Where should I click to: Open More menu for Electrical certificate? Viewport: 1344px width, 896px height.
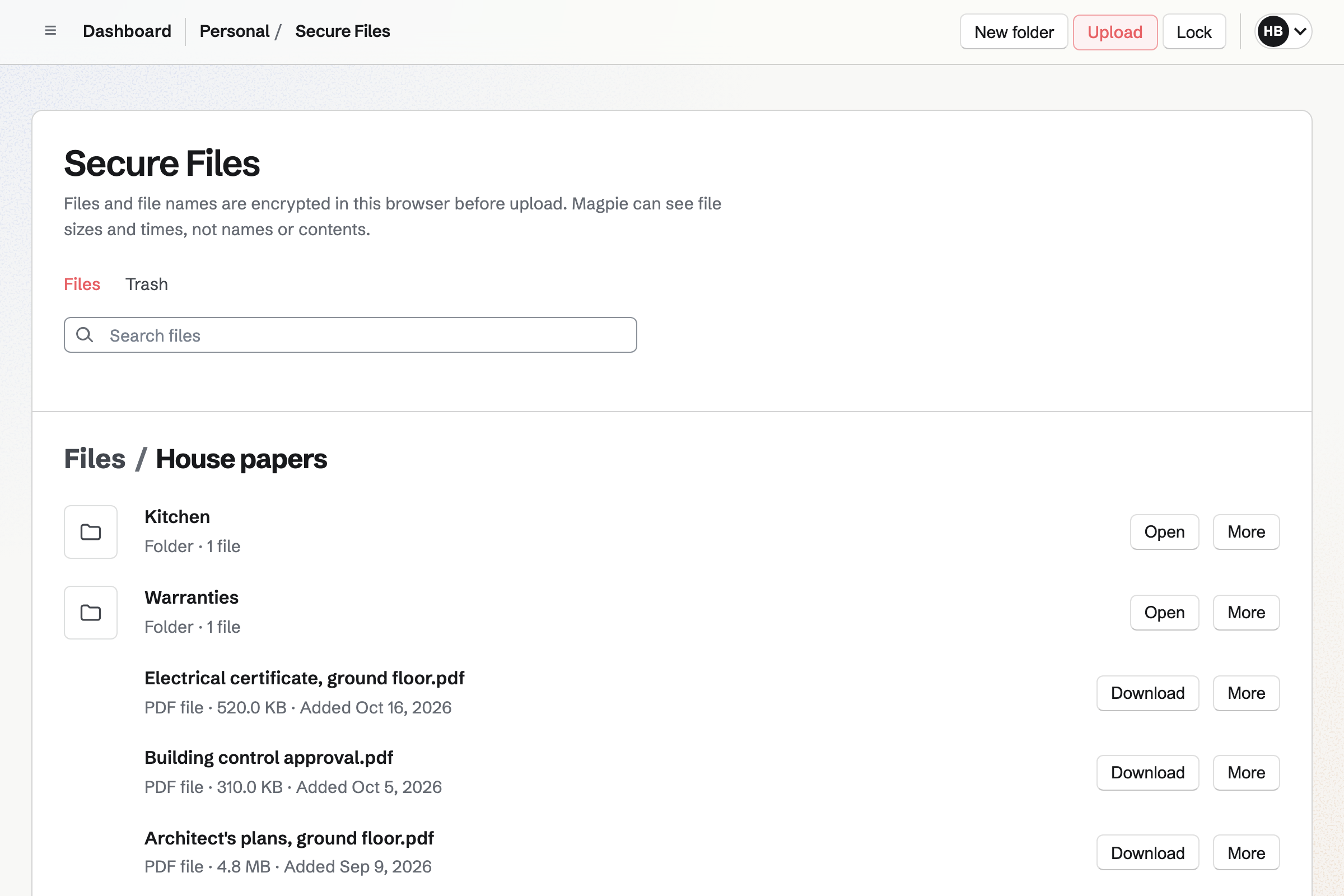(1245, 693)
